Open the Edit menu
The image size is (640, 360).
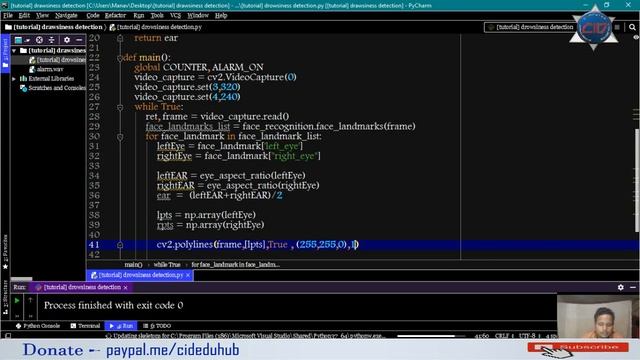(x=24, y=16)
